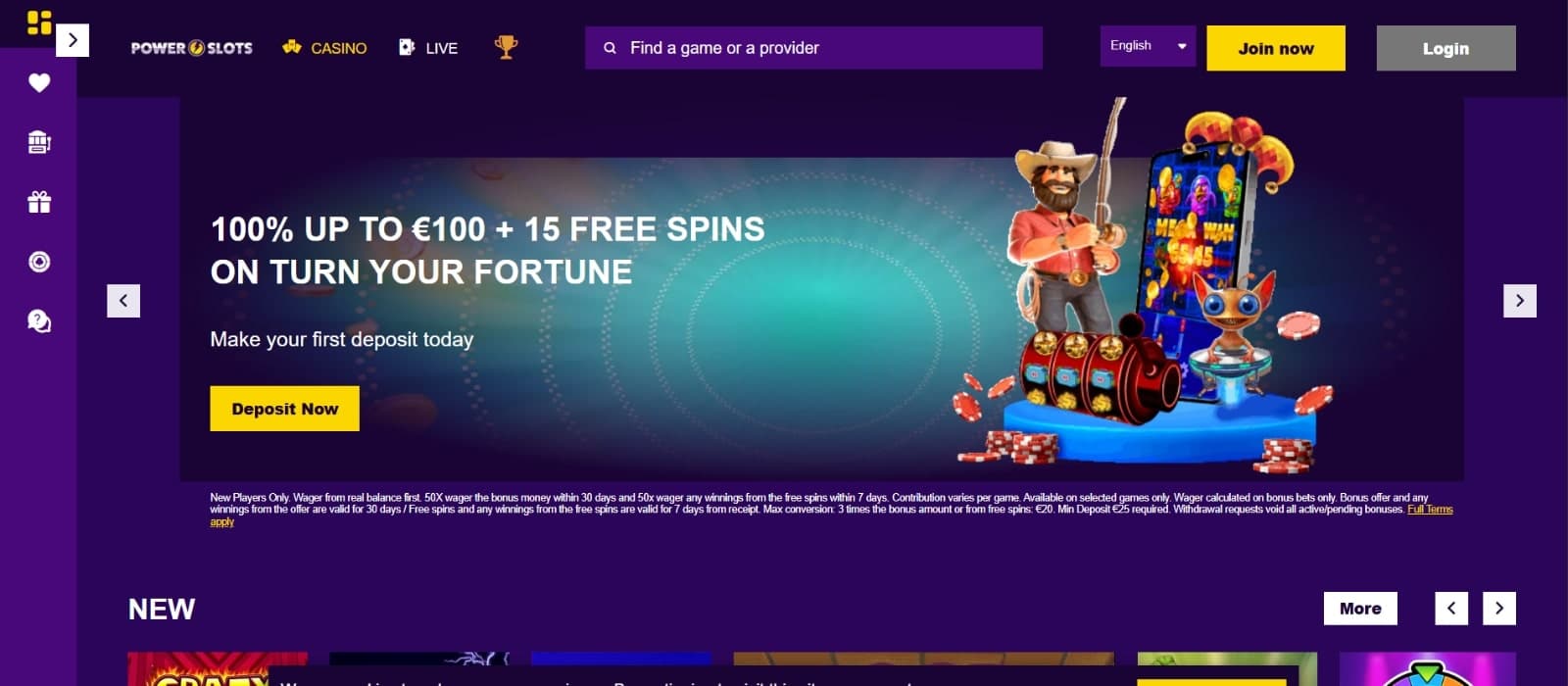Viewport: 1568px width, 686px height.
Task: Open the Full Terms apply link
Action: [x=1430, y=510]
